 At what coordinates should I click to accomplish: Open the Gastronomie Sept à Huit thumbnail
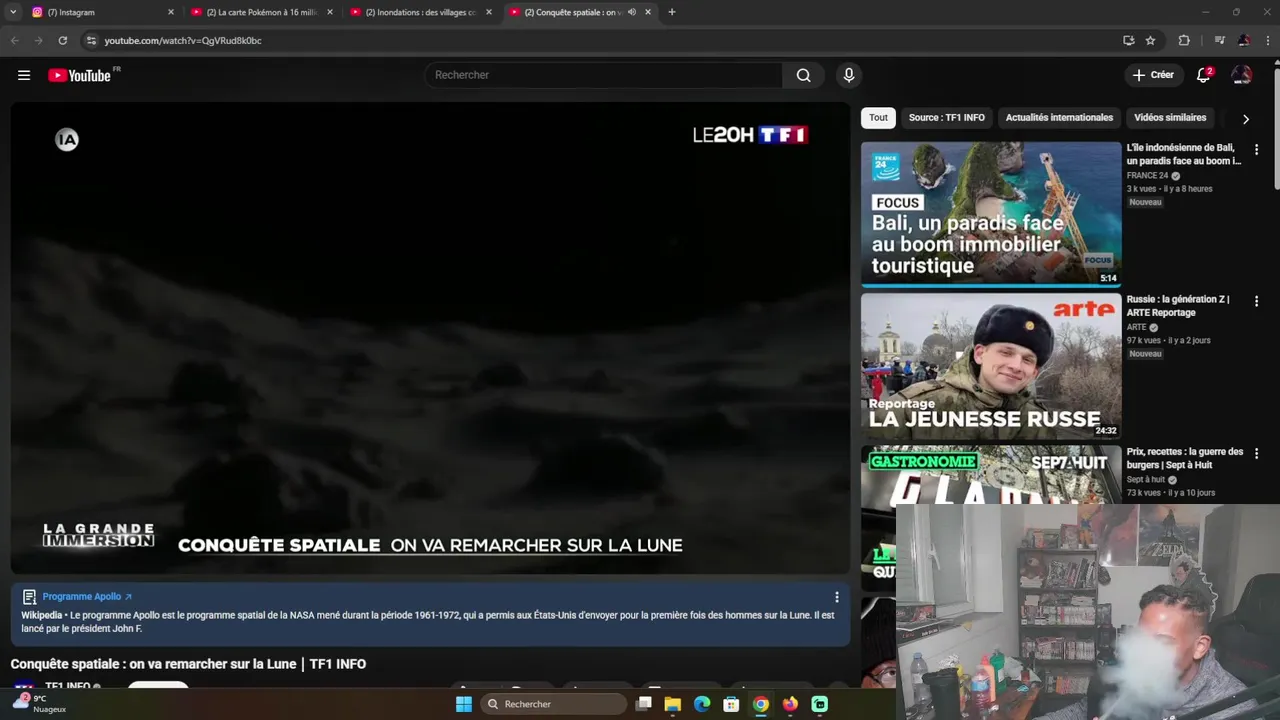(x=991, y=474)
